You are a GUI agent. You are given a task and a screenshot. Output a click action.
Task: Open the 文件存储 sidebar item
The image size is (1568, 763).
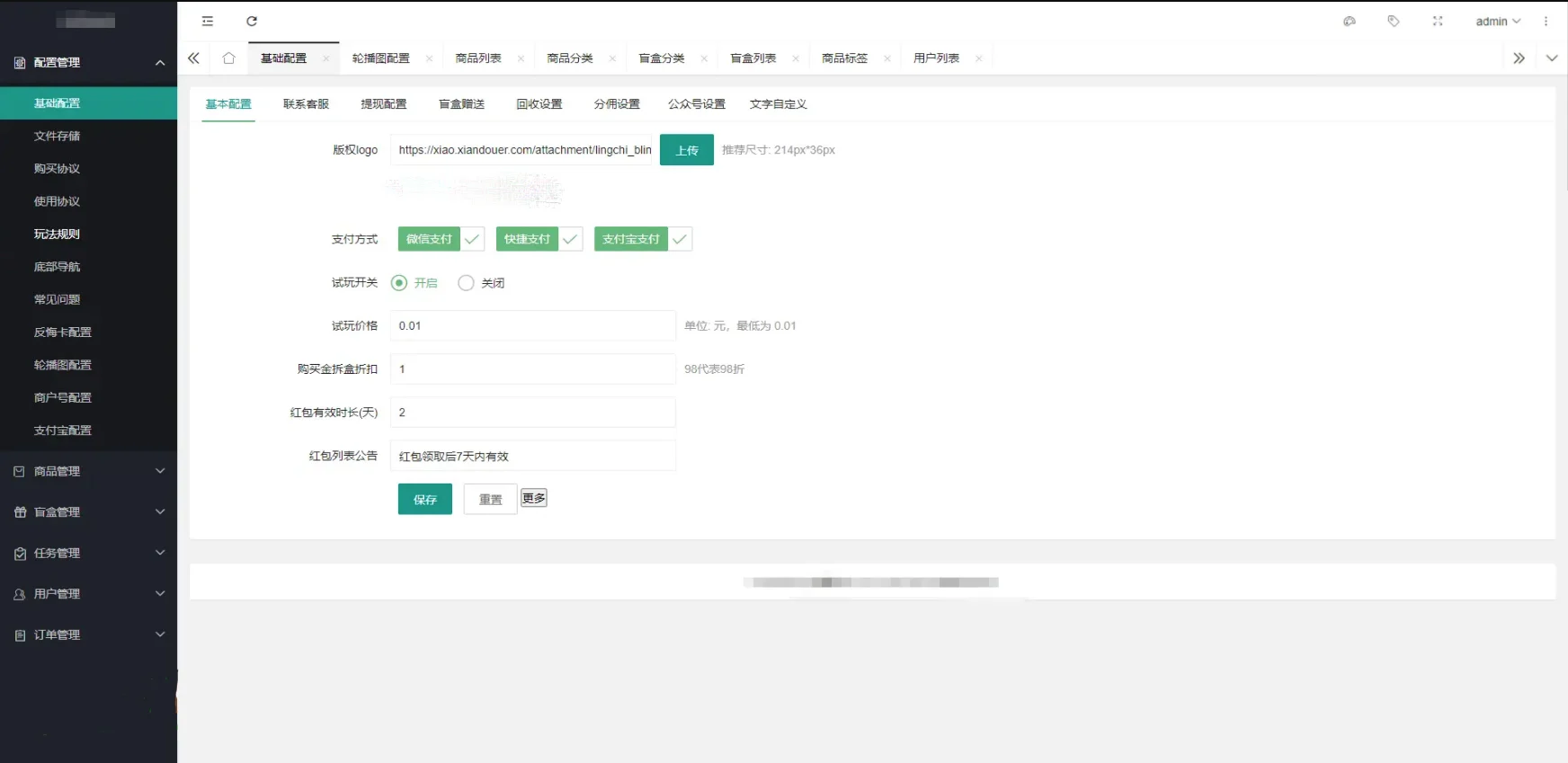coord(58,136)
